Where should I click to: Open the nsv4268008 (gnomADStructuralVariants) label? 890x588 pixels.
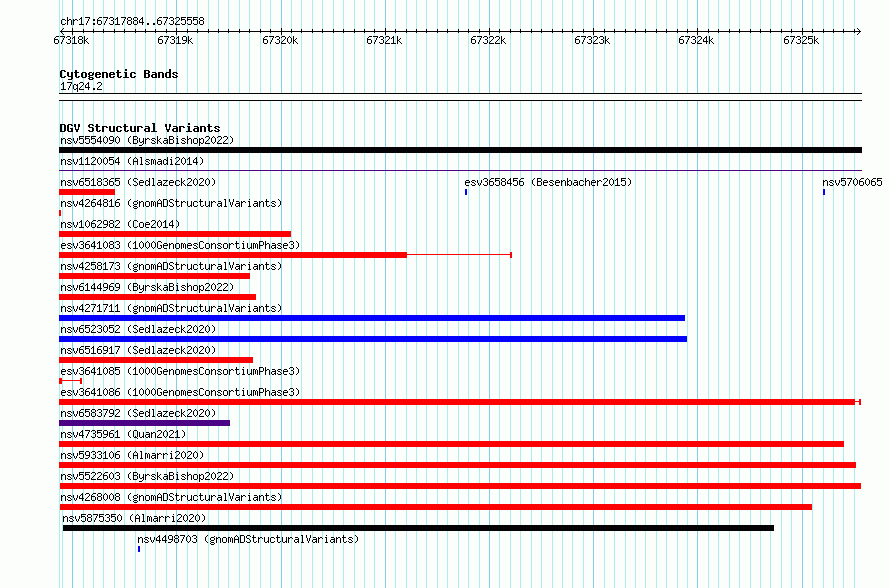(x=171, y=497)
